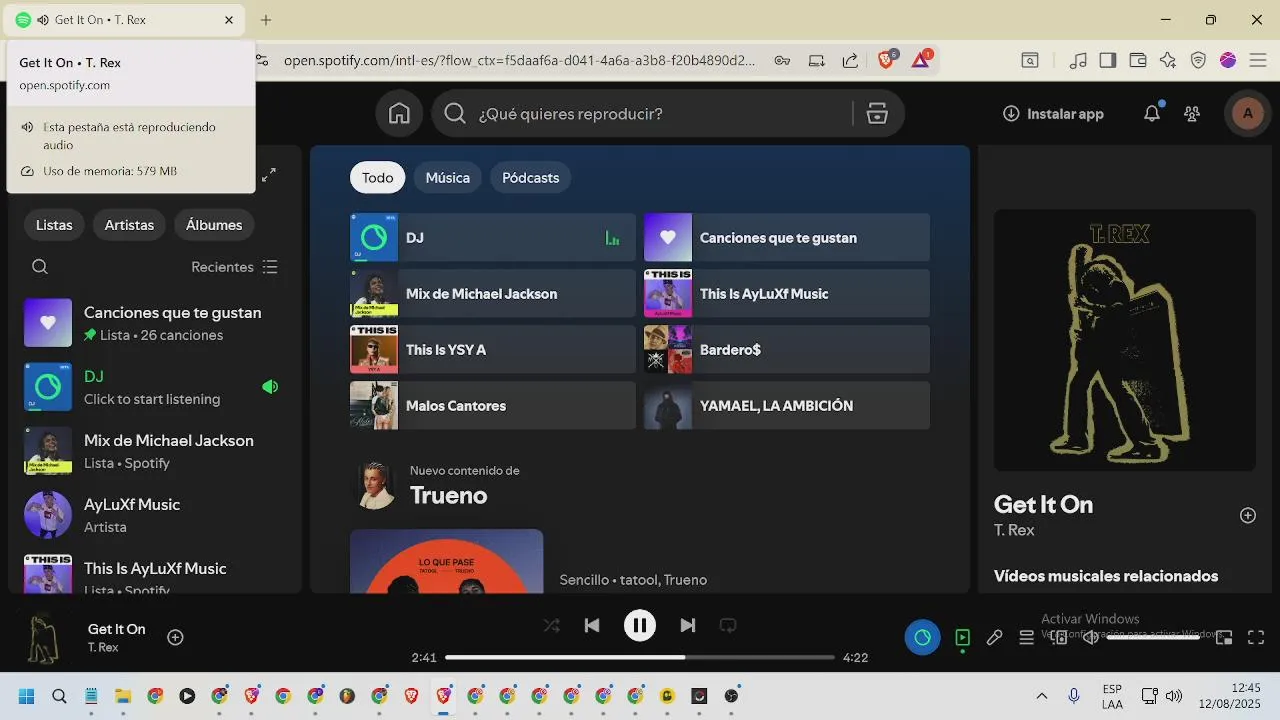Open the Bardero$ card
The image size is (1280, 720).
pyautogui.click(x=787, y=349)
